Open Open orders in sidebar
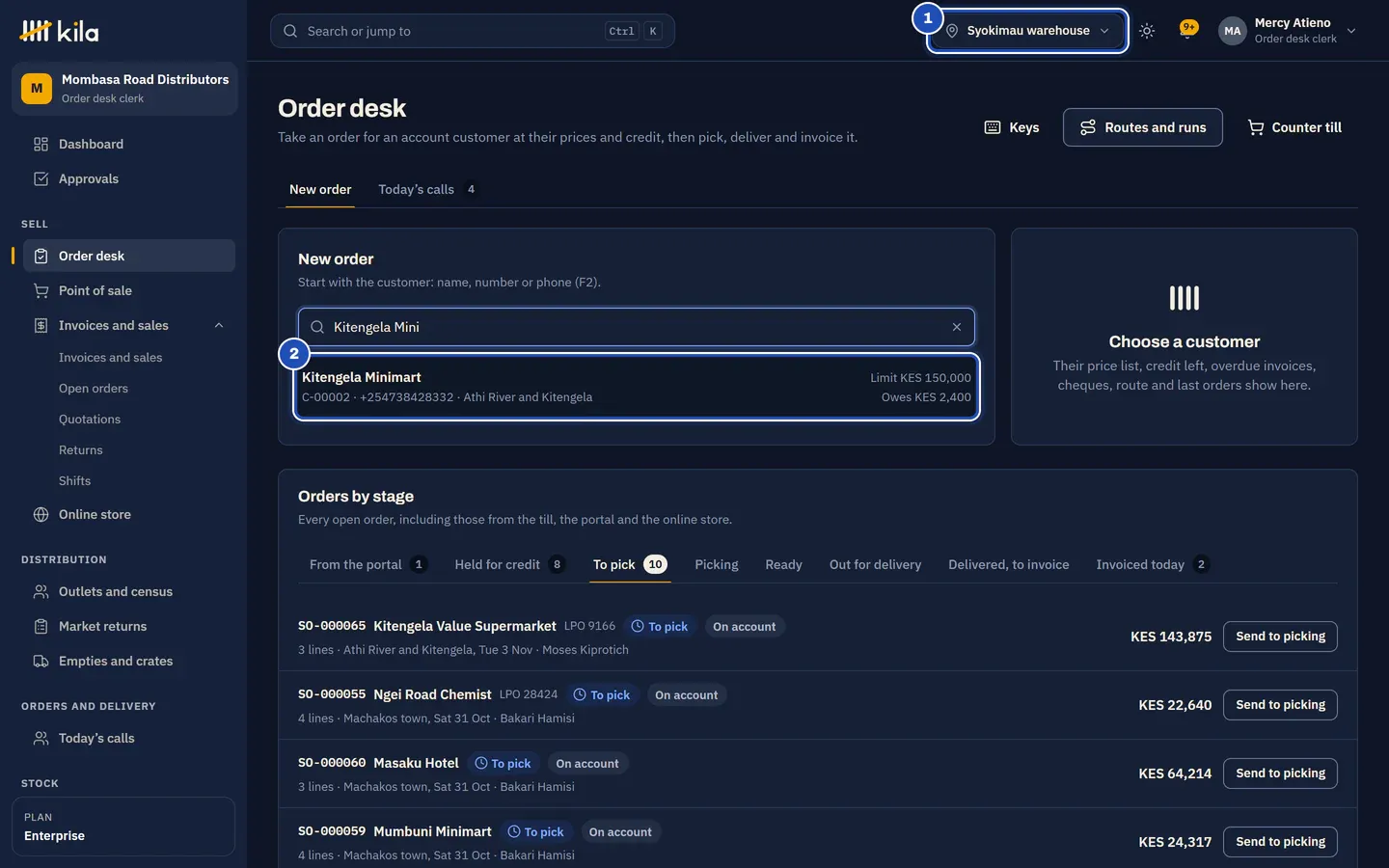Screen dimensions: 1389x868 94,389
